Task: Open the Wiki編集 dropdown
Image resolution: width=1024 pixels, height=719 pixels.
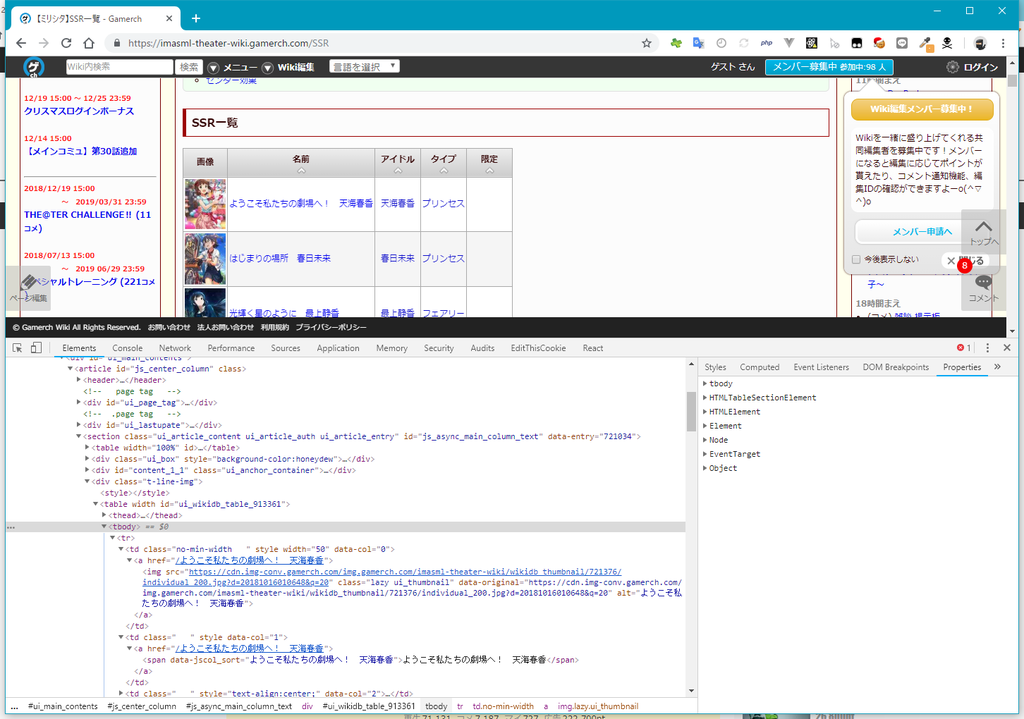Action: click(288, 67)
